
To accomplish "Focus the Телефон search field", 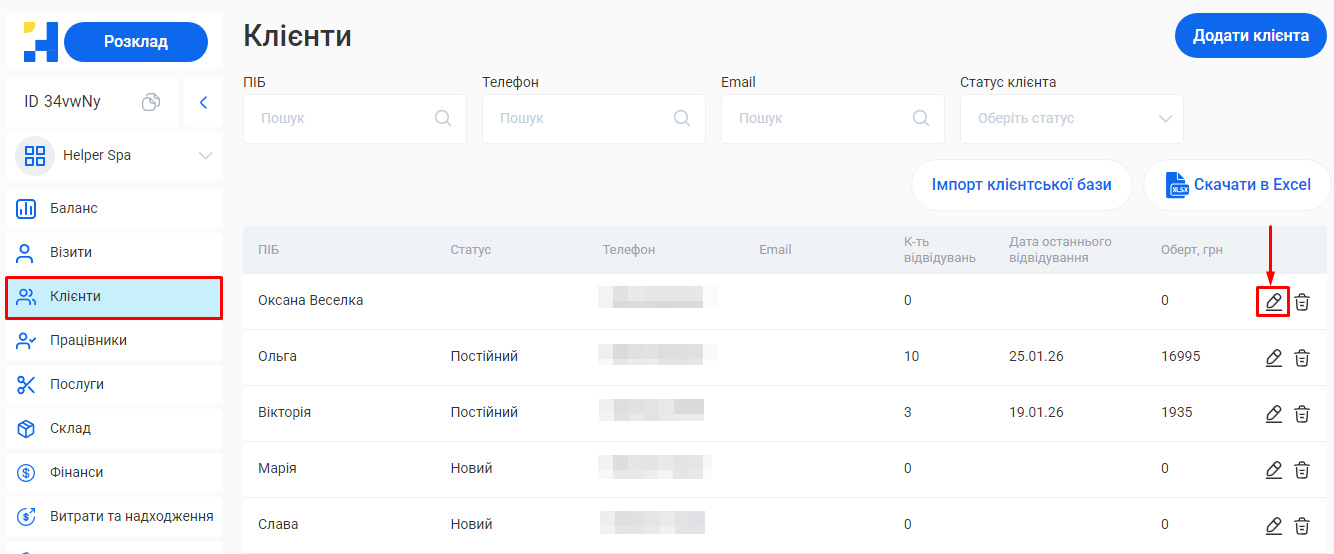I will click(580, 119).
